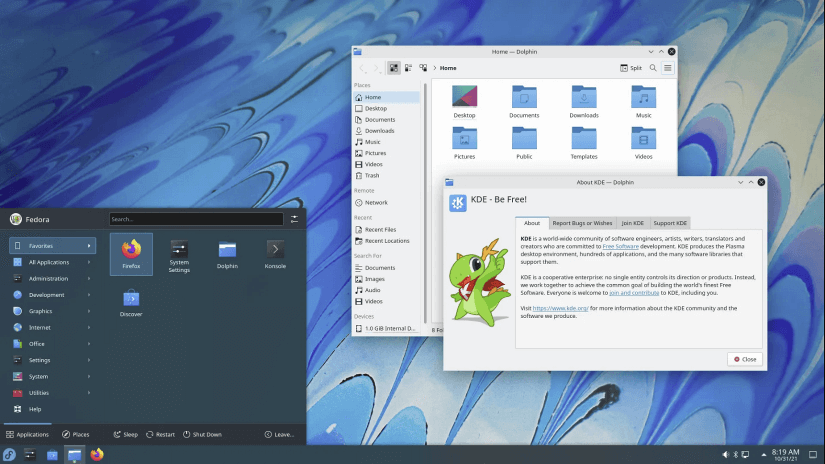Viewport: 825px width, 464px height.
Task: Open the https://www.kde.org/ link
Action: point(560,308)
